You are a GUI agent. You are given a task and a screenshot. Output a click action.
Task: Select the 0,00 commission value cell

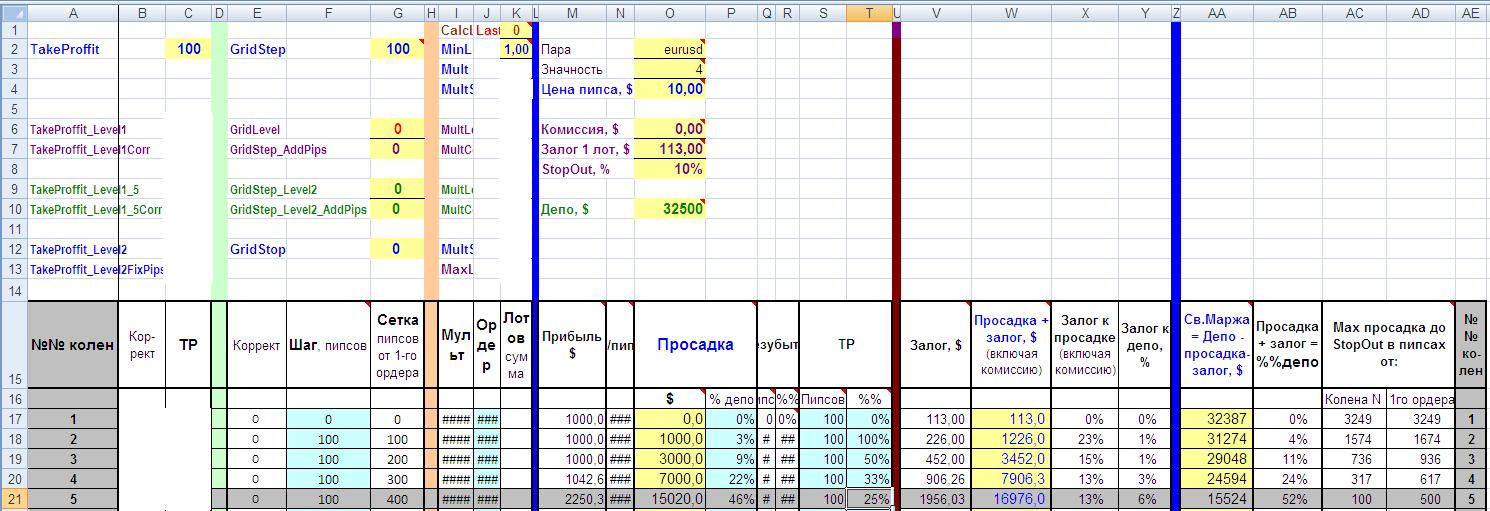tap(669, 129)
